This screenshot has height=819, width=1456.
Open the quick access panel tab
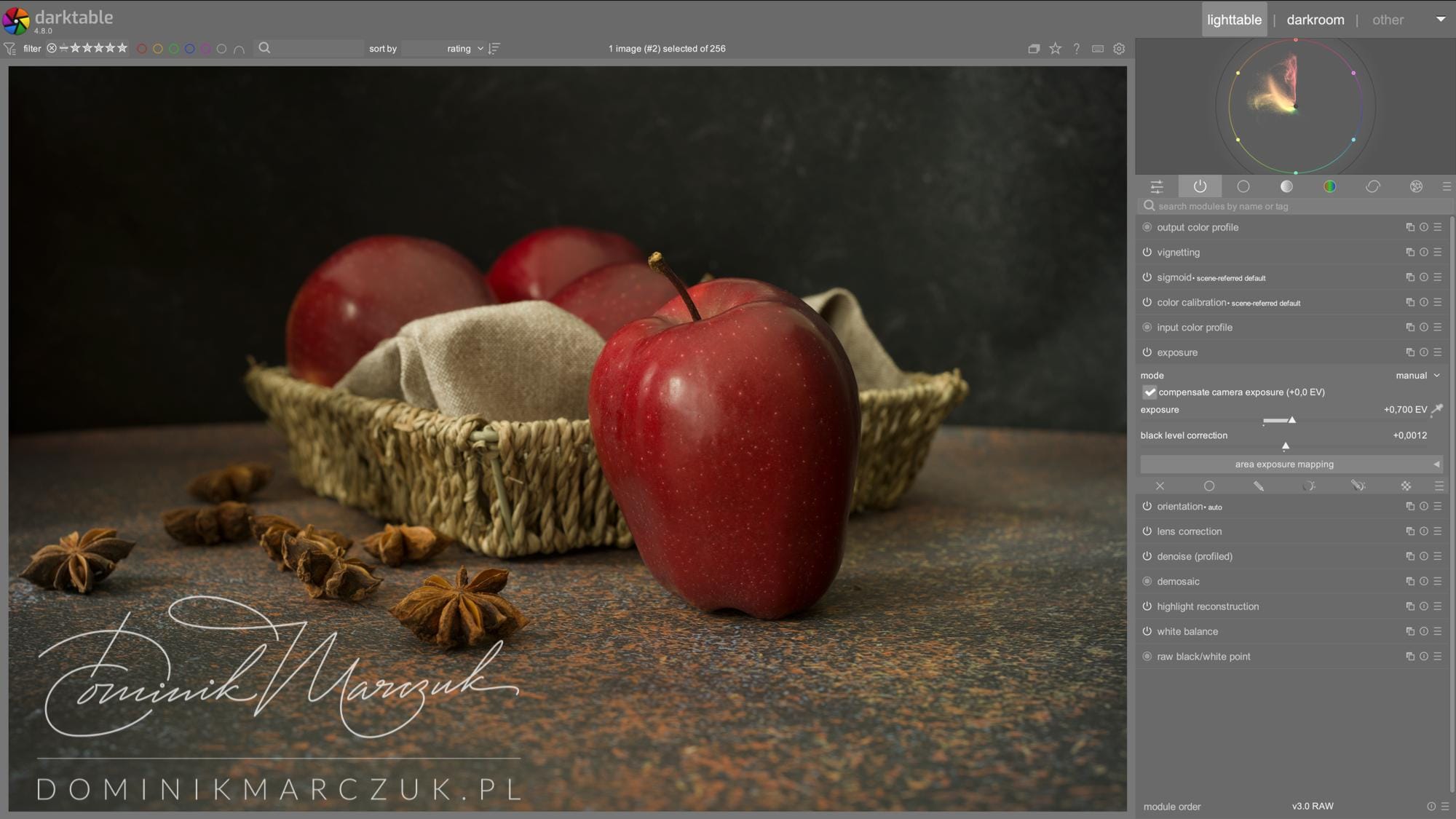tap(1157, 186)
